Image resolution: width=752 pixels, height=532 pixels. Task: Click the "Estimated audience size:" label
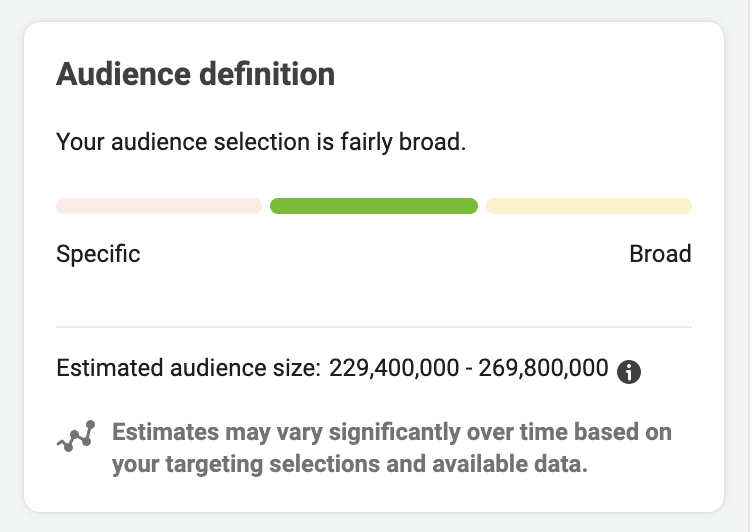189,368
